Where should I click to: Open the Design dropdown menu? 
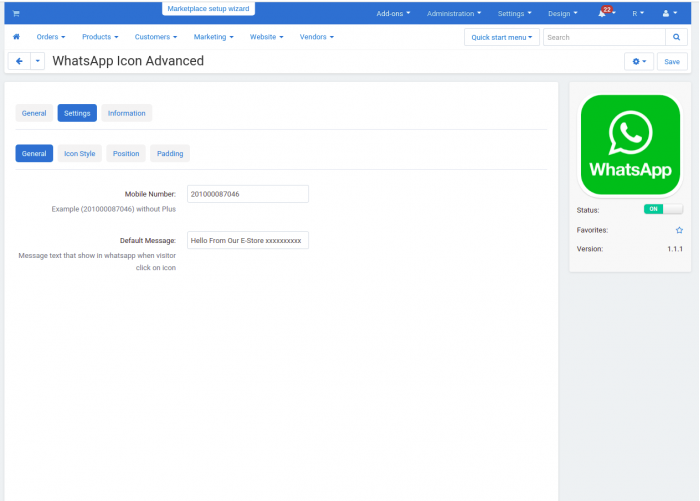(562, 13)
